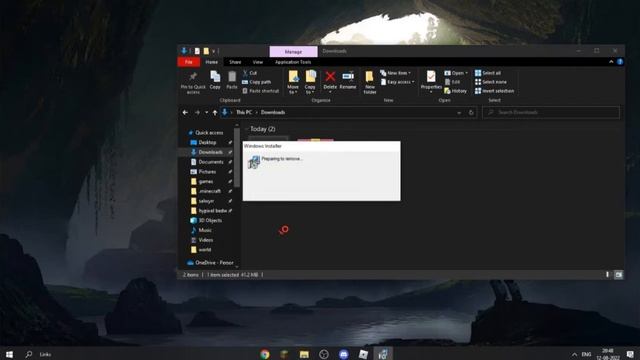640x360 pixels.
Task: Open the File menu
Action: point(189,62)
